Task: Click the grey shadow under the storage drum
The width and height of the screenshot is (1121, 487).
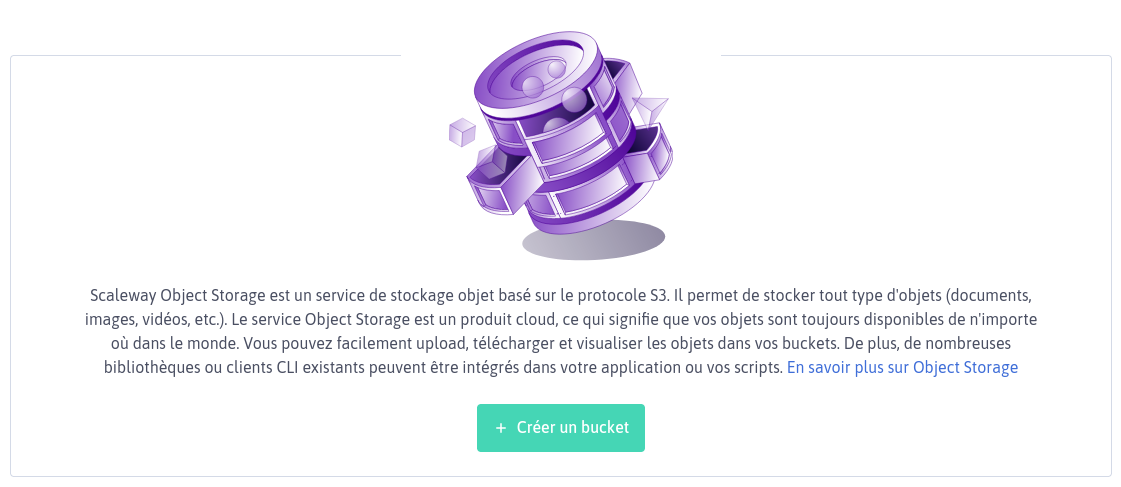Action: pos(593,240)
